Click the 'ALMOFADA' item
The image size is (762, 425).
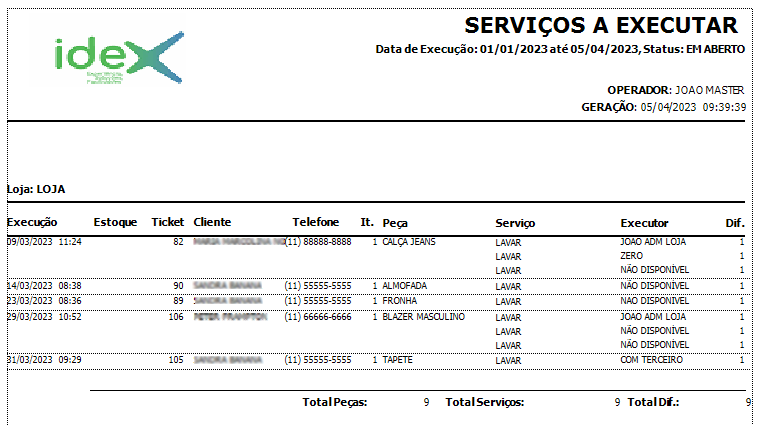tap(404, 286)
